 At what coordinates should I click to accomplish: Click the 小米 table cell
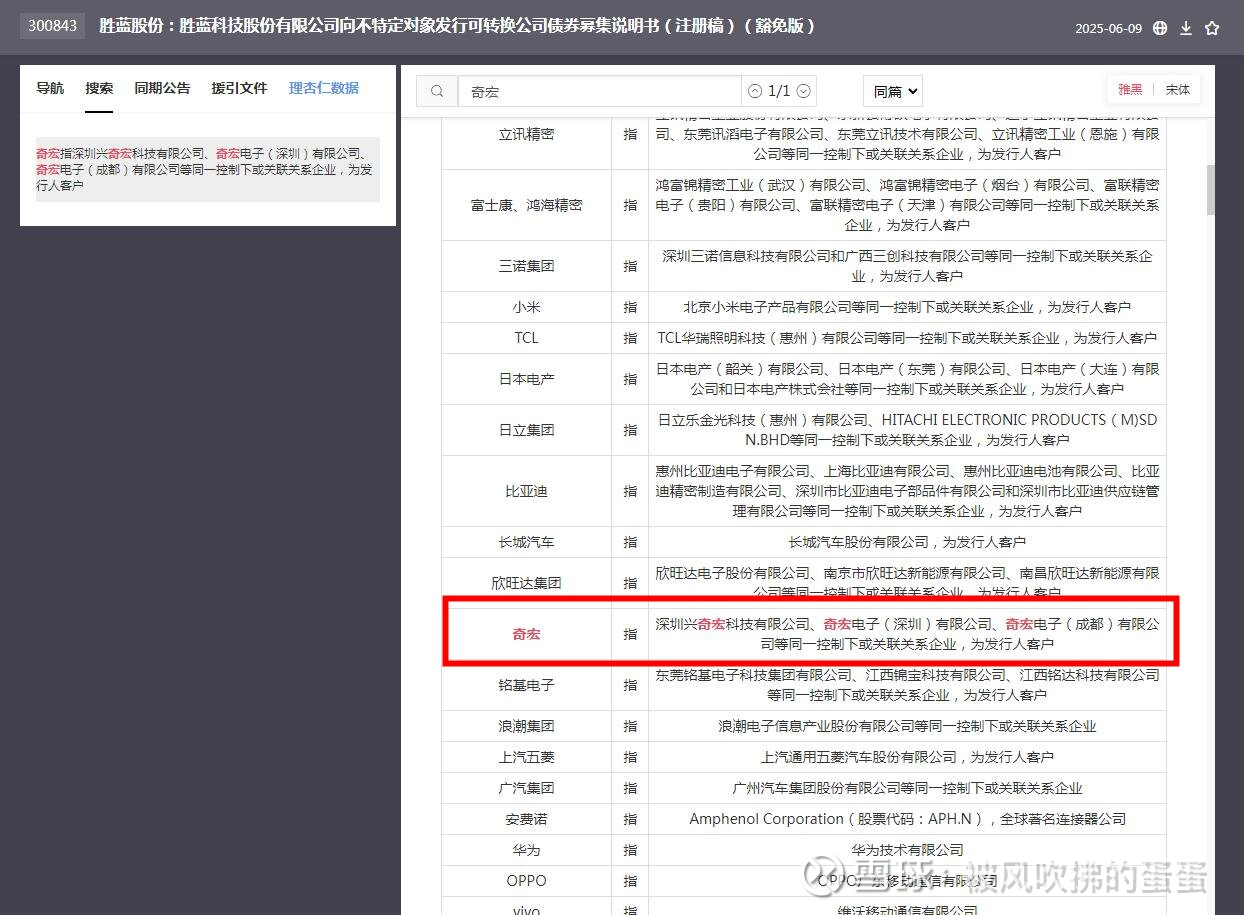(526, 307)
